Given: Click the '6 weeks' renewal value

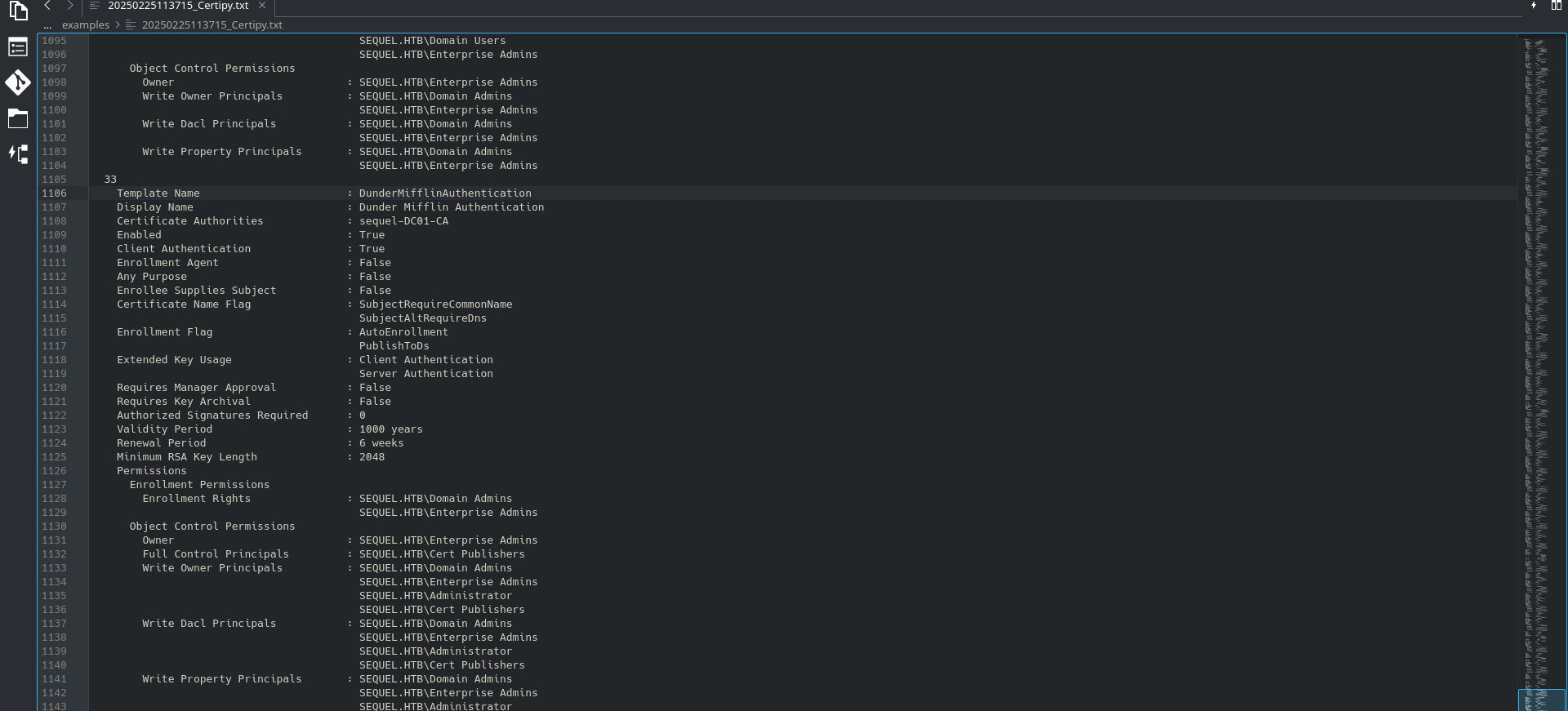Looking at the screenshot, I should click(381, 443).
